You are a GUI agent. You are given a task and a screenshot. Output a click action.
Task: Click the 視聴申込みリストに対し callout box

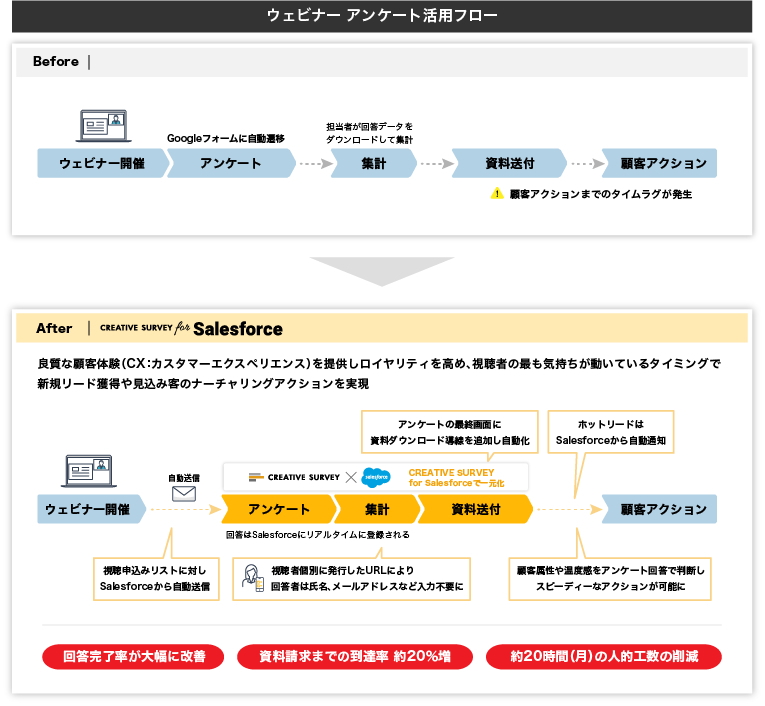point(156,579)
